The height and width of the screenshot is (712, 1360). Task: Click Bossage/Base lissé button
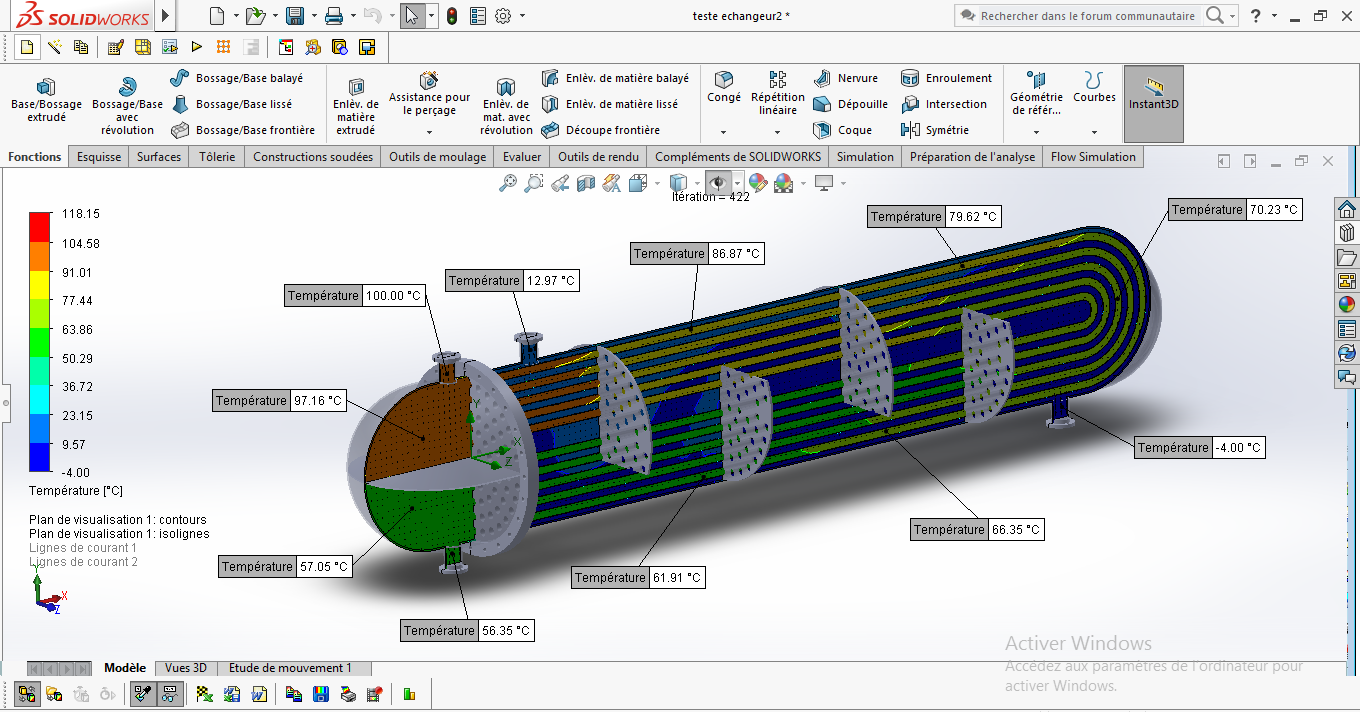pyautogui.click(x=231, y=104)
